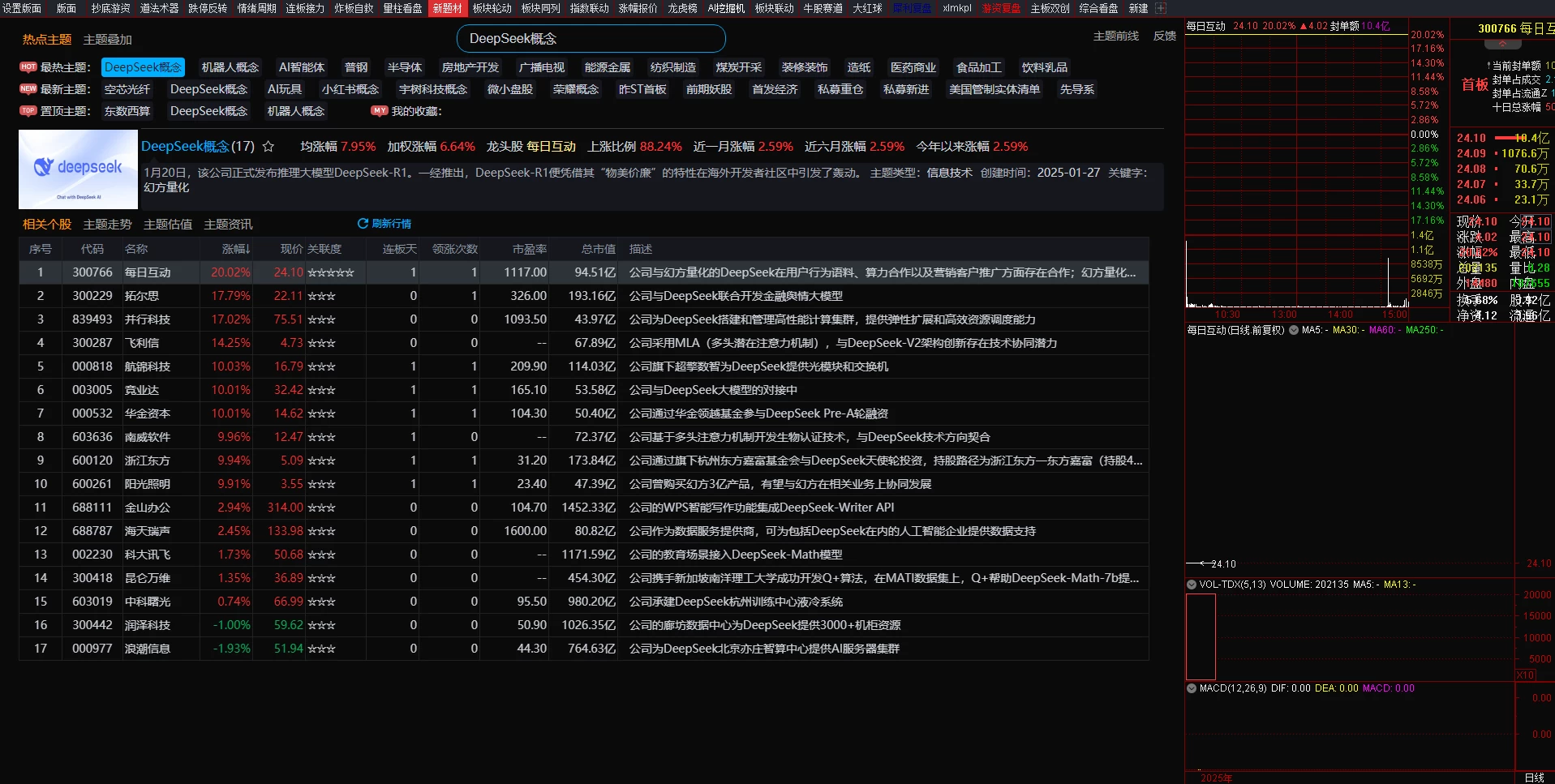Switch to the 龙虎榜 layout tab
Image resolution: width=1555 pixels, height=784 pixels.
[682, 8]
